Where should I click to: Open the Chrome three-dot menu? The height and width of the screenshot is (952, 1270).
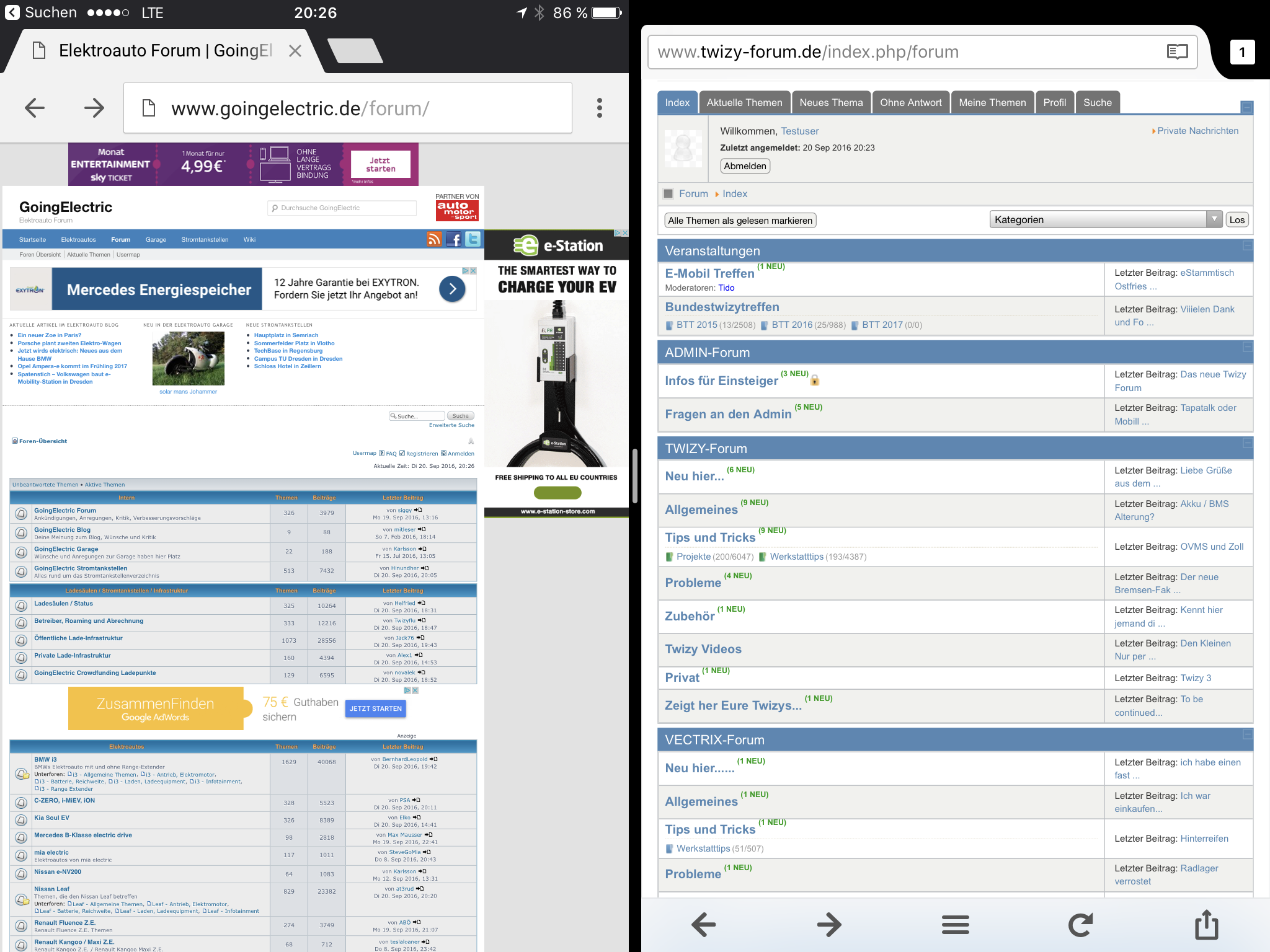pos(599,108)
